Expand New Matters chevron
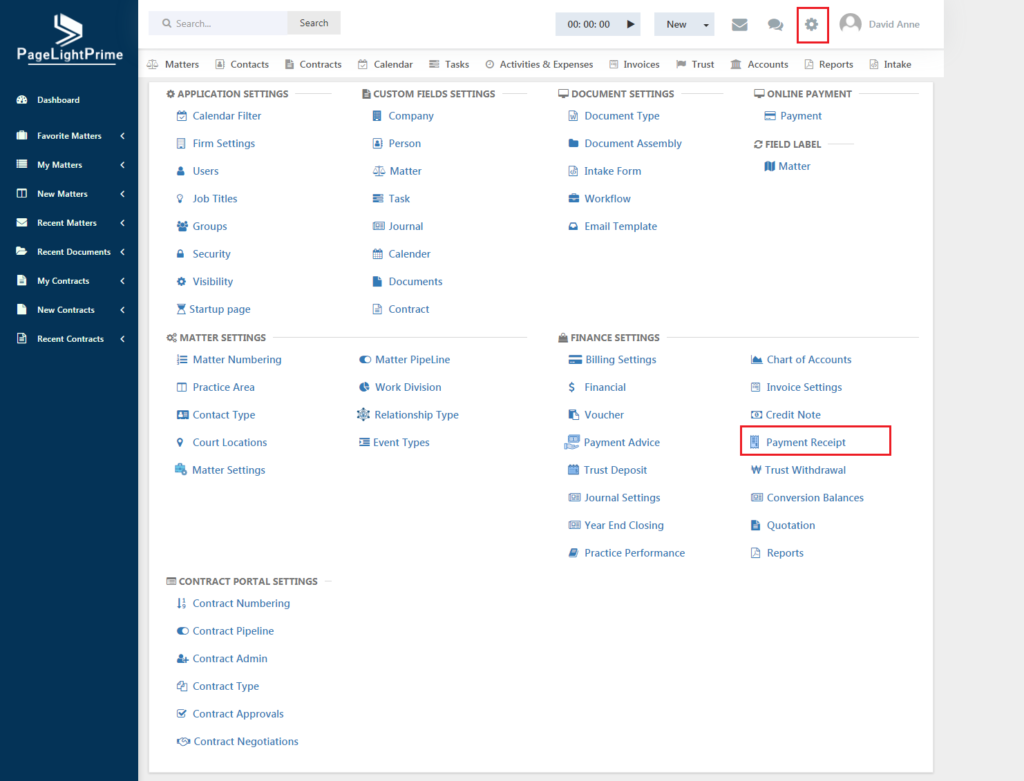The height and width of the screenshot is (781, 1024). 122,194
